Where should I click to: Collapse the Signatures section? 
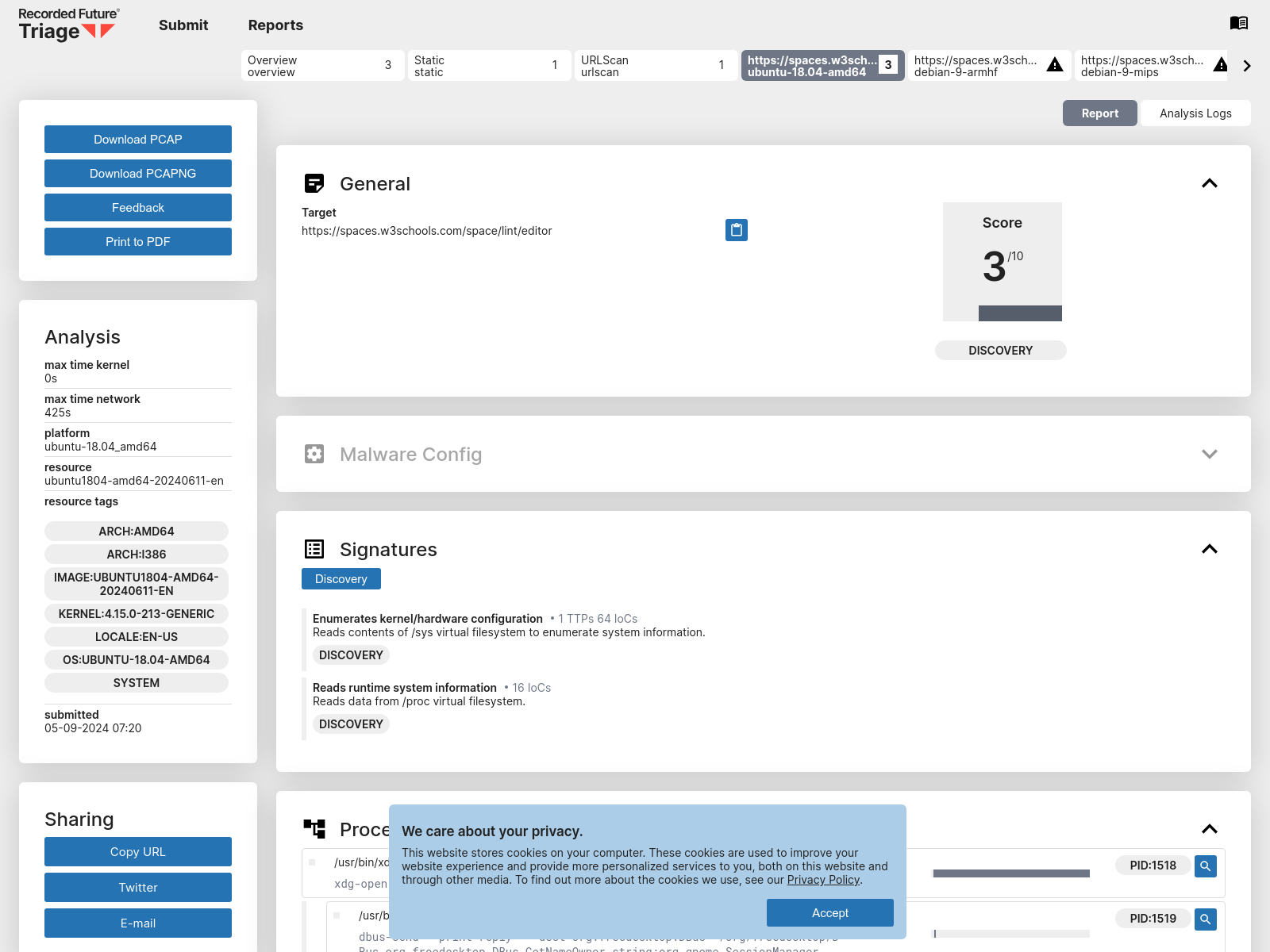pos(1210,549)
